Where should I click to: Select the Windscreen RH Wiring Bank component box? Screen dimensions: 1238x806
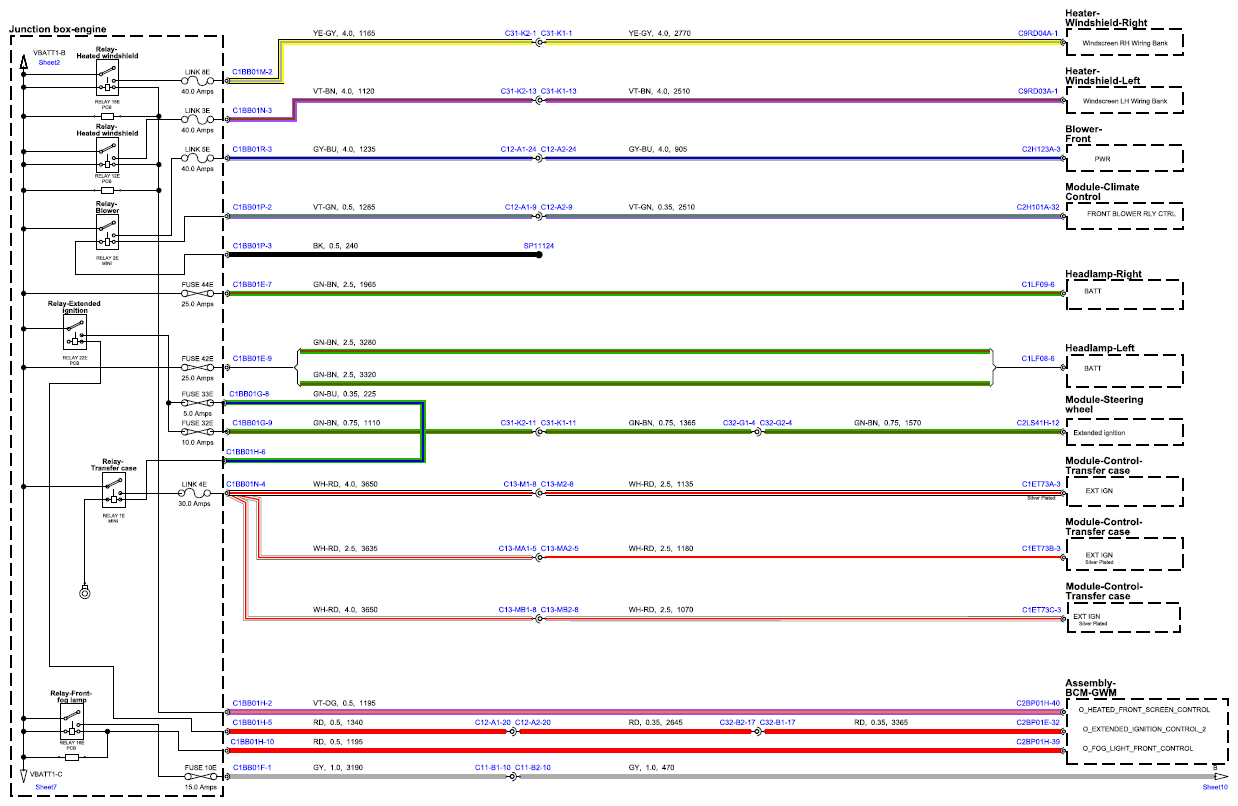[1125, 43]
